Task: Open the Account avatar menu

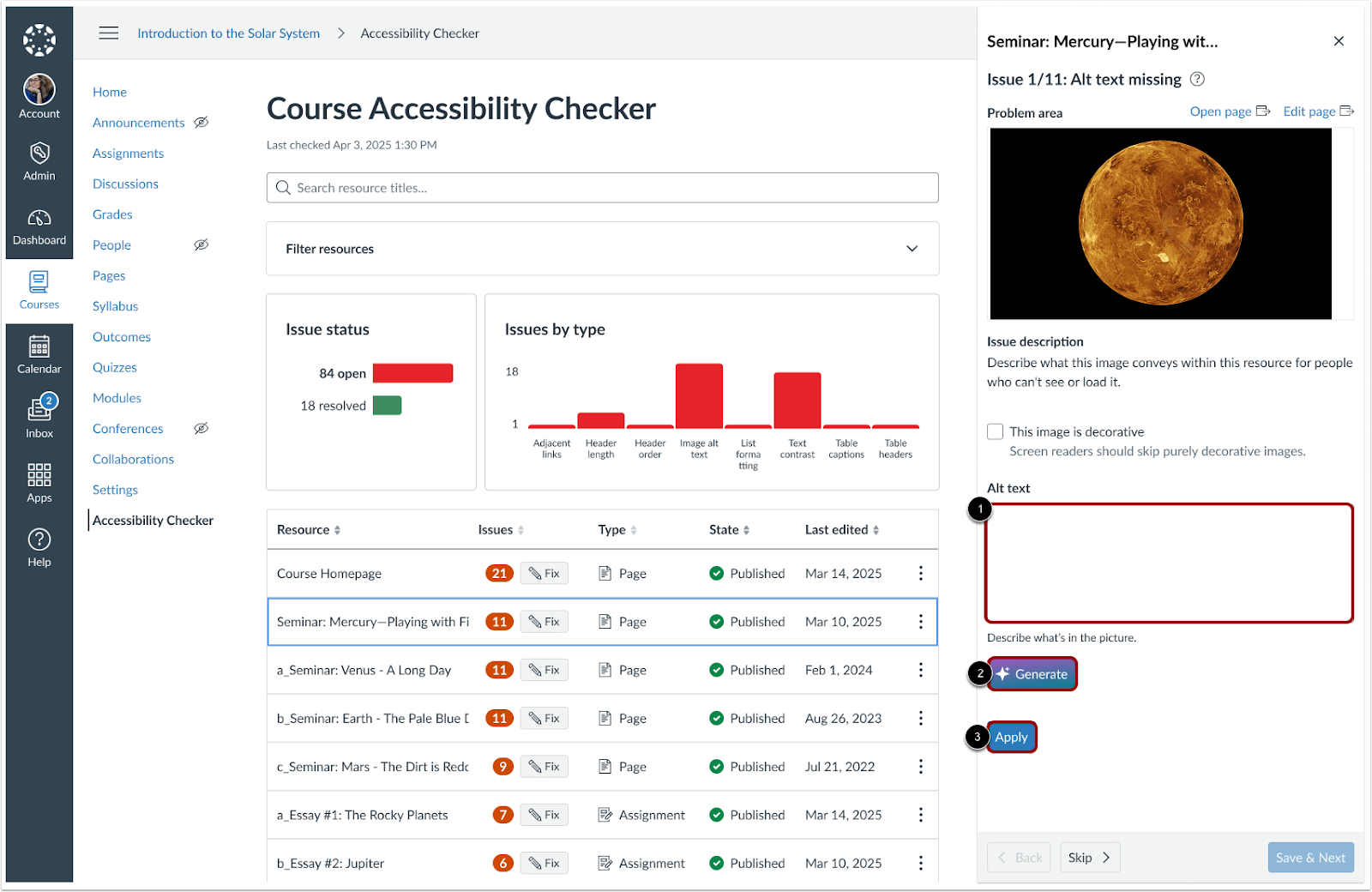Action: coord(39,96)
